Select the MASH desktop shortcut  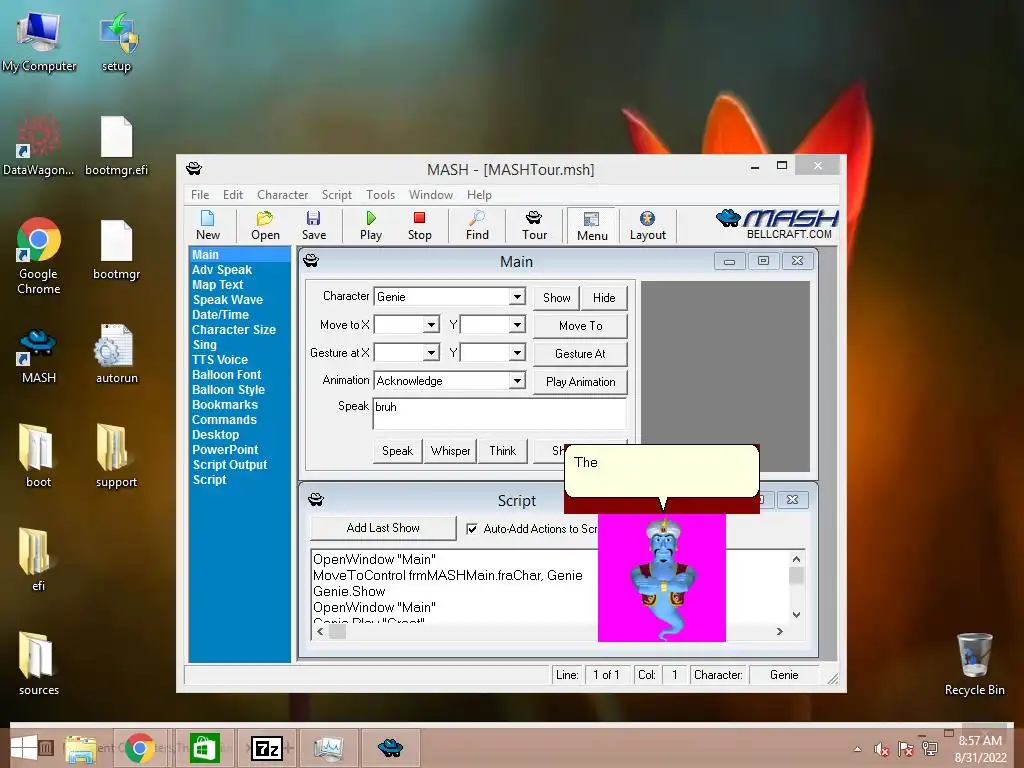click(39, 356)
